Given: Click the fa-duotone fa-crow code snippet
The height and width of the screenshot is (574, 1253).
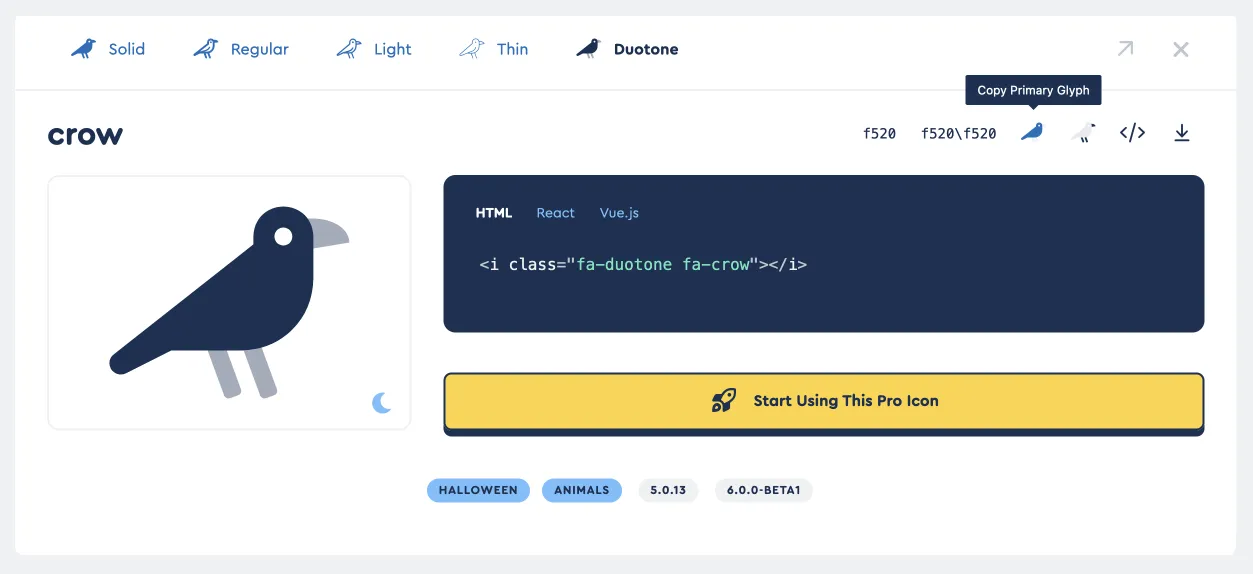Looking at the screenshot, I should point(643,265).
